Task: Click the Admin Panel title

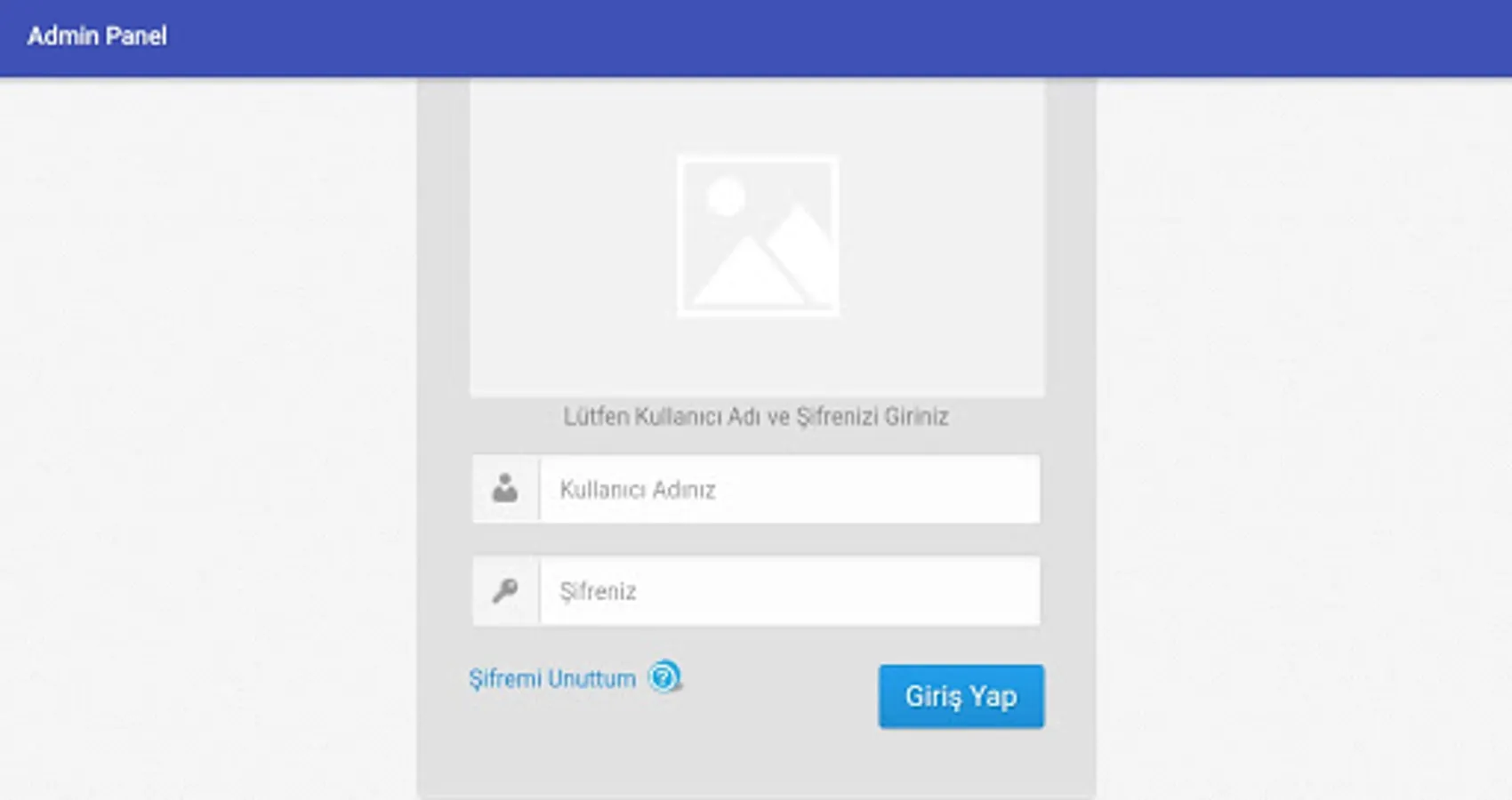Action: (x=97, y=36)
